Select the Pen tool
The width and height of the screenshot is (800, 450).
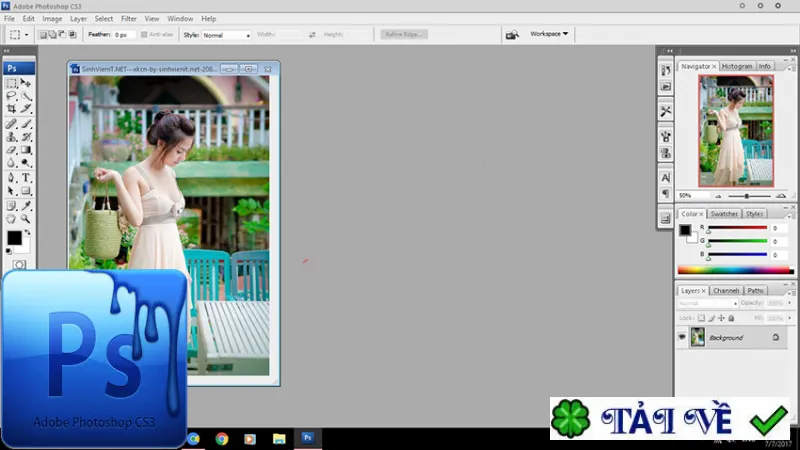tap(12, 178)
